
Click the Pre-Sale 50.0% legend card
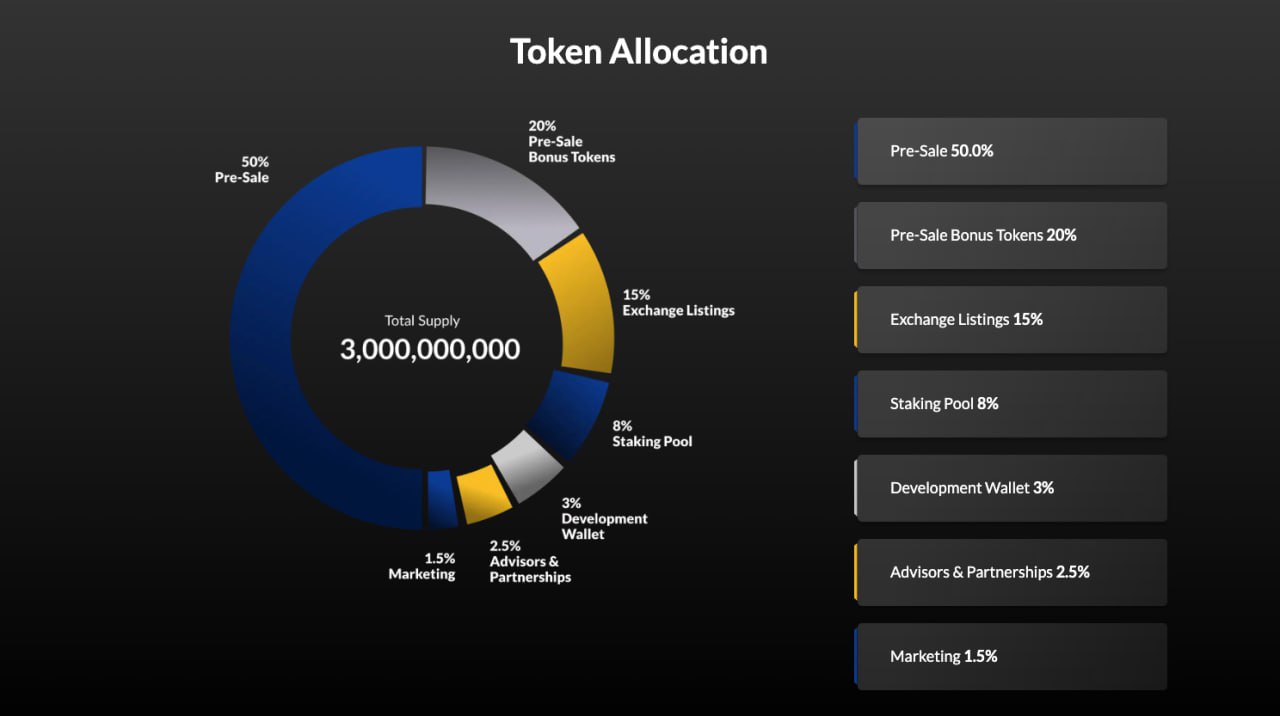[x=1011, y=151]
